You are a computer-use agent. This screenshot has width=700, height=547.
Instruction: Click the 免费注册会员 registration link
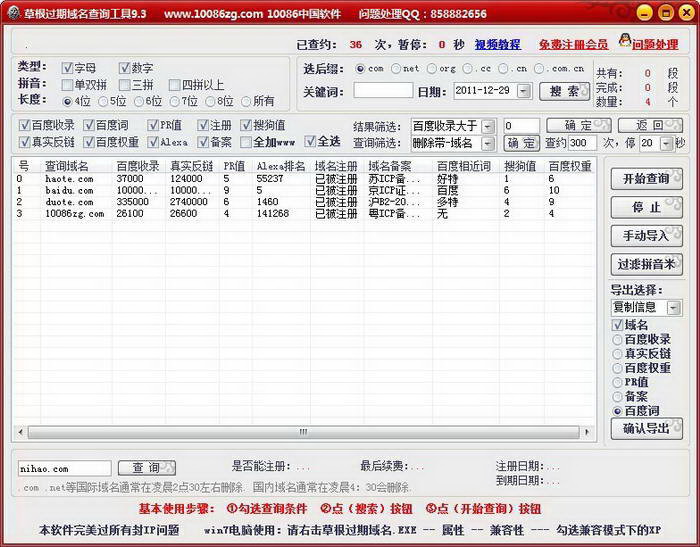pos(573,45)
